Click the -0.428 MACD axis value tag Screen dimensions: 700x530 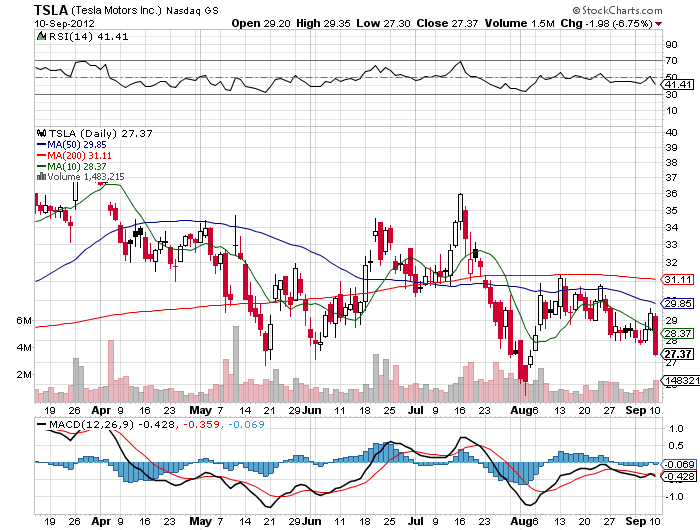click(679, 476)
